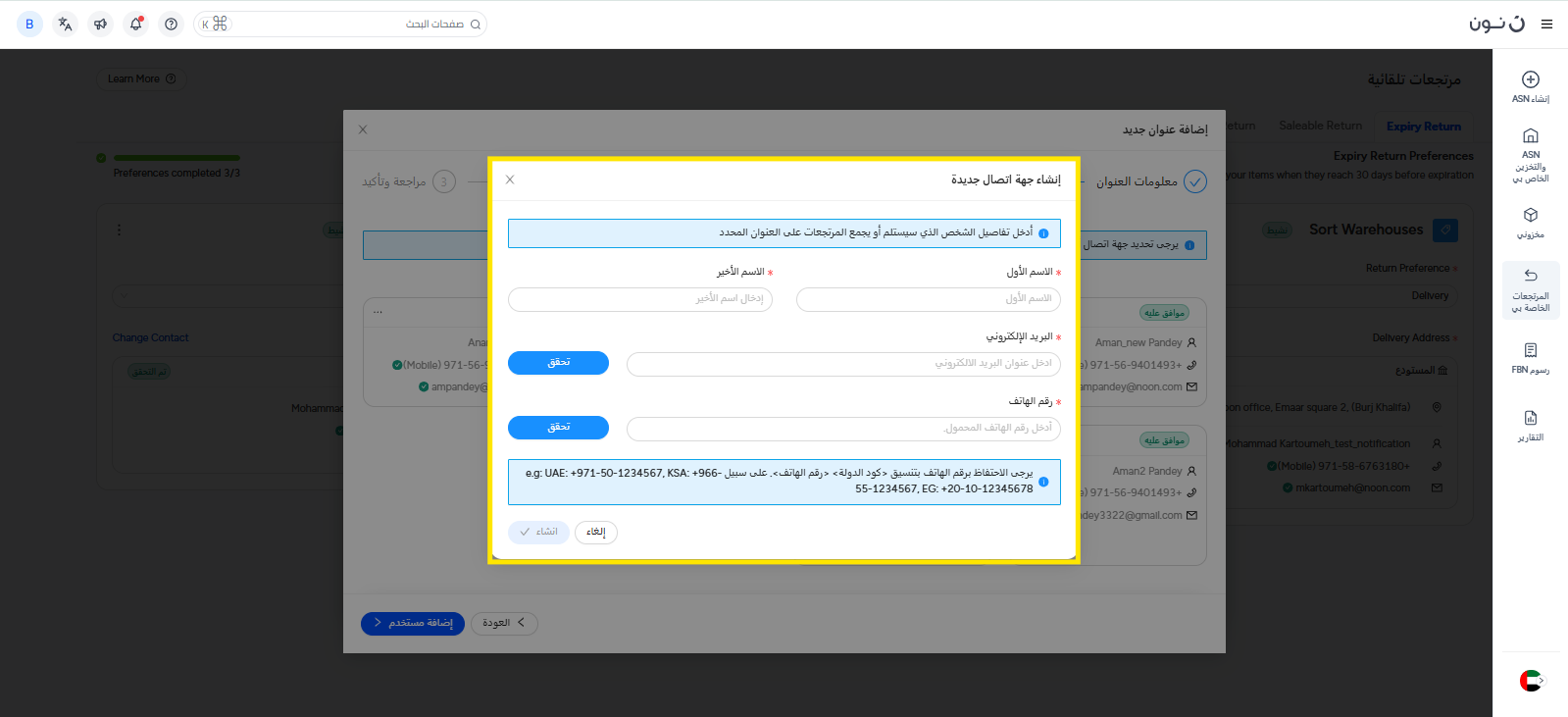Screen dimensions: 1568x717
Task: Click the البريد الإلكتروني email input
Action: pos(843,364)
